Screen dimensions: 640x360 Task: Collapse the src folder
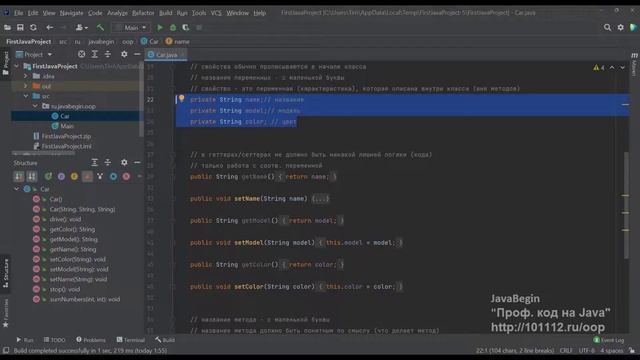coord(26,96)
